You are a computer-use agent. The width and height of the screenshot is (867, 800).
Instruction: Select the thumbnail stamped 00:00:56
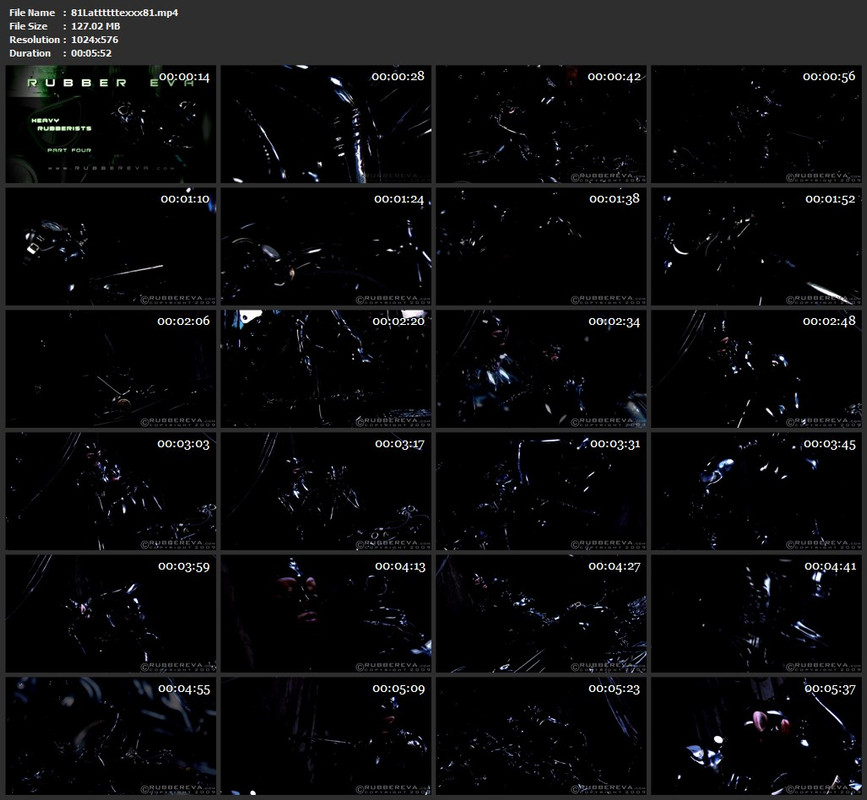click(756, 124)
